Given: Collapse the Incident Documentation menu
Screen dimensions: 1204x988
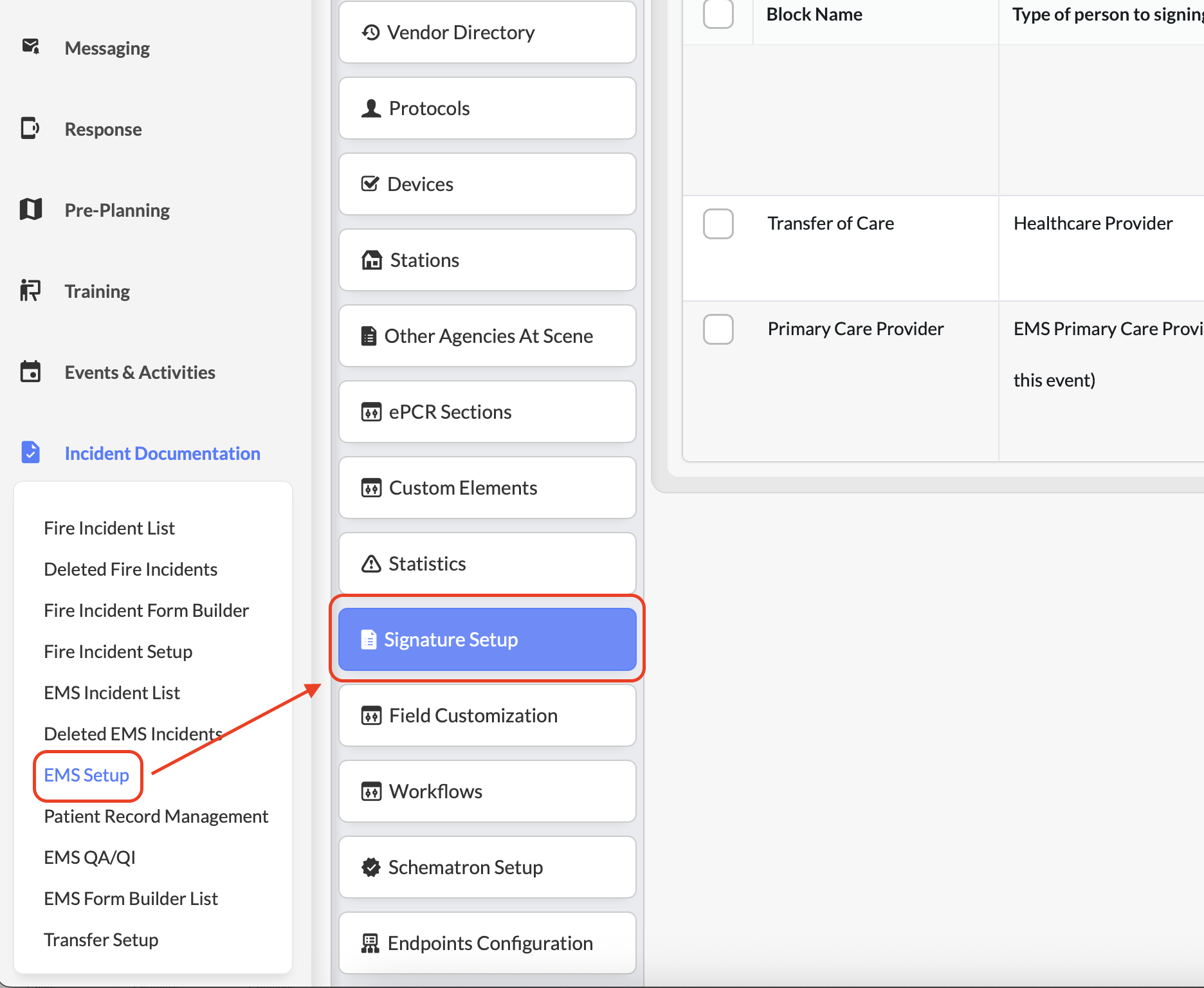Looking at the screenshot, I should click(162, 453).
